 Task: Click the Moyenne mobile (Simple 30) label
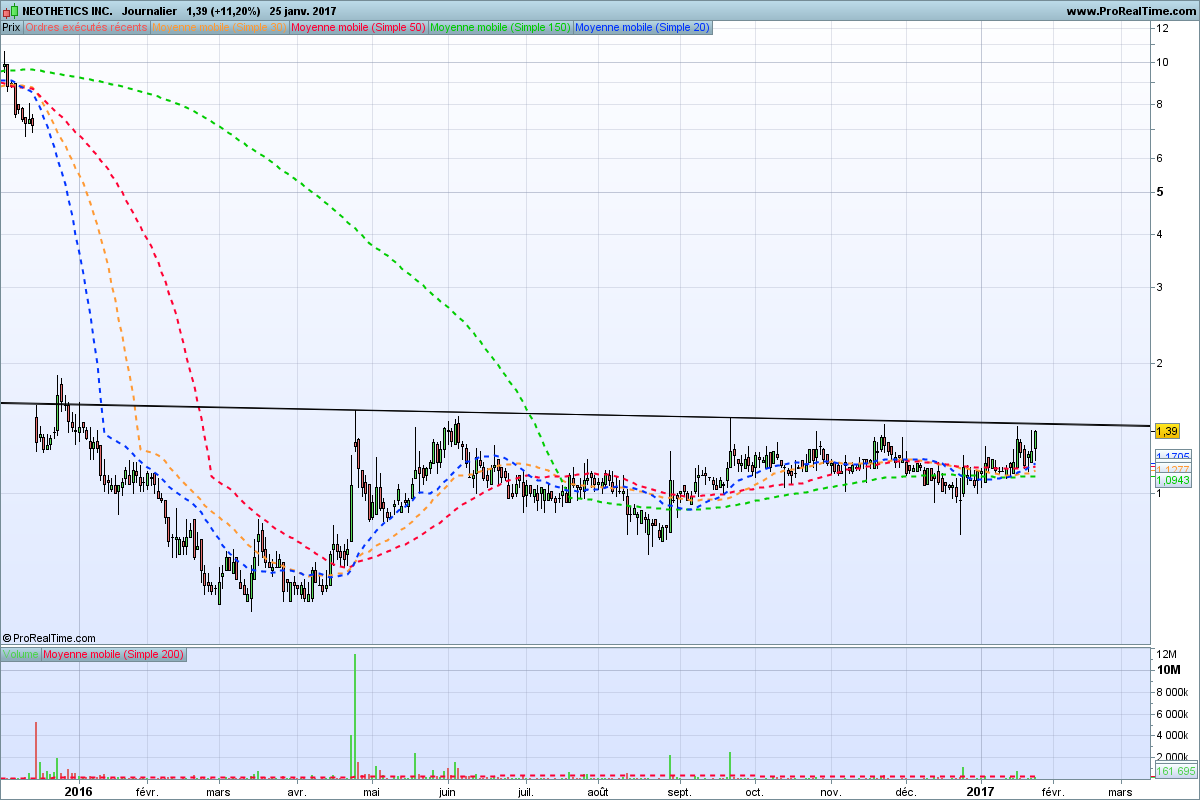click(219, 27)
